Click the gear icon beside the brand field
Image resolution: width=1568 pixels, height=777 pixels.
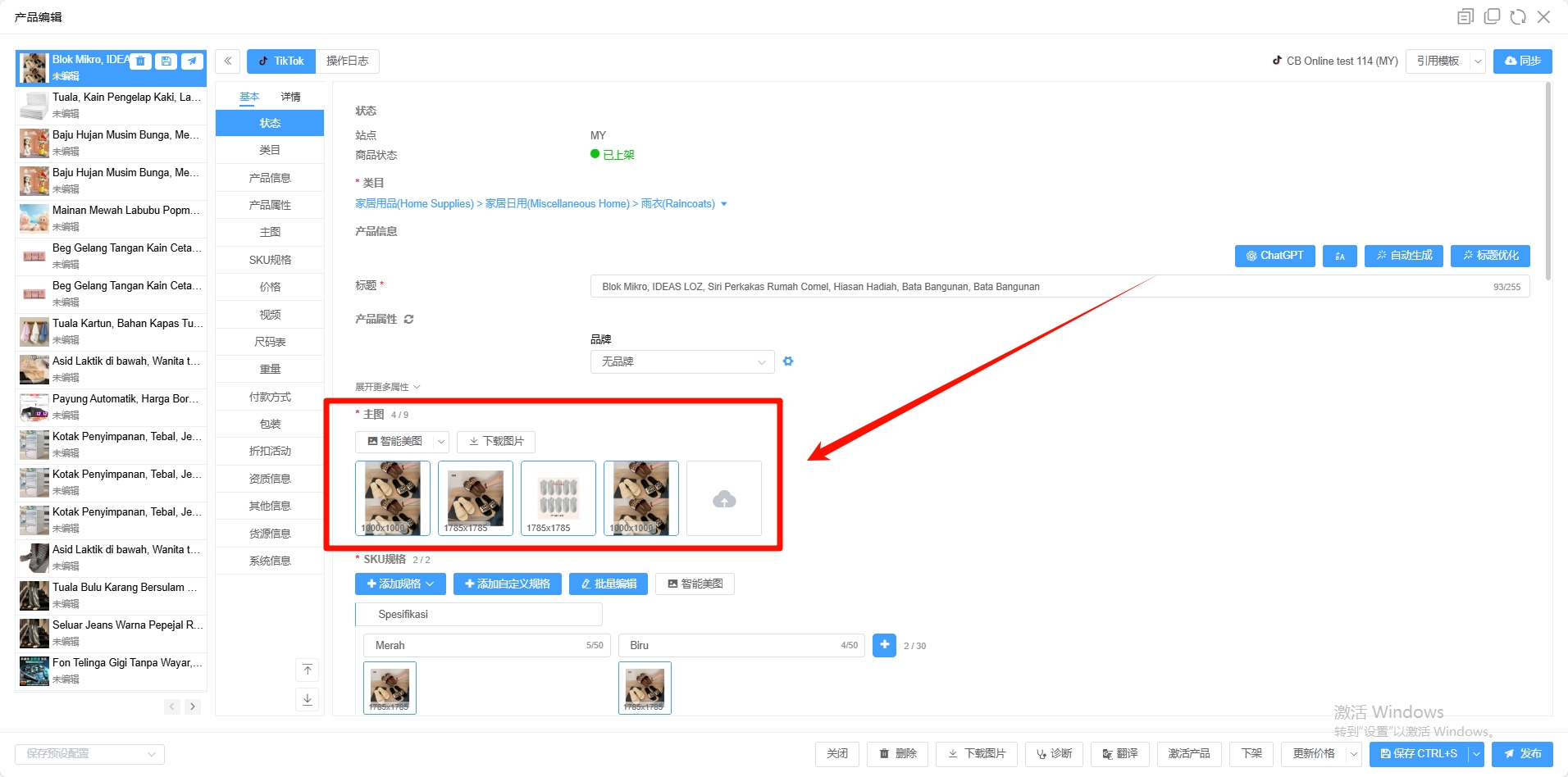788,361
